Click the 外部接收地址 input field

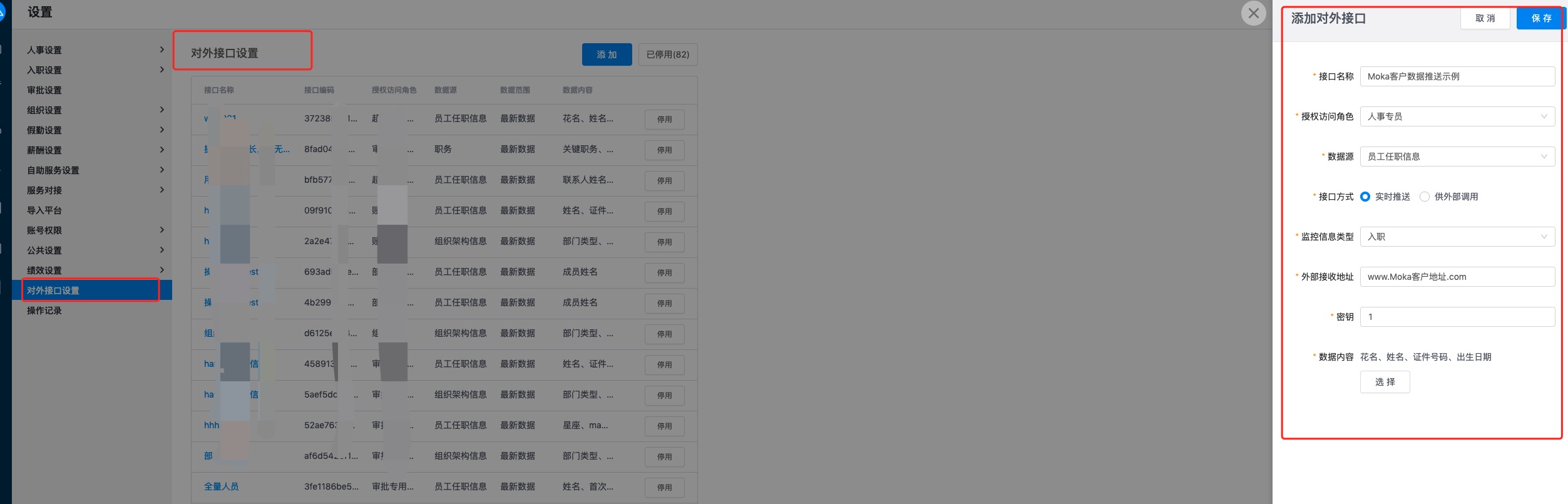[1457, 277]
